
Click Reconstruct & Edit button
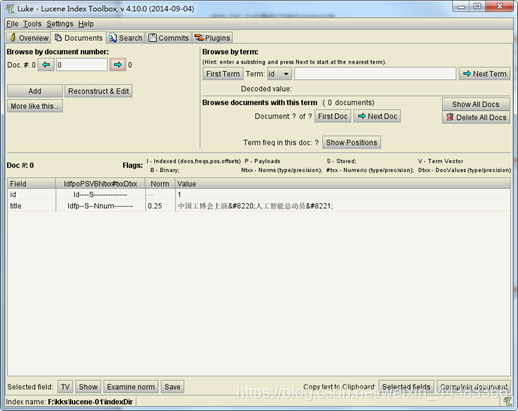[98, 91]
